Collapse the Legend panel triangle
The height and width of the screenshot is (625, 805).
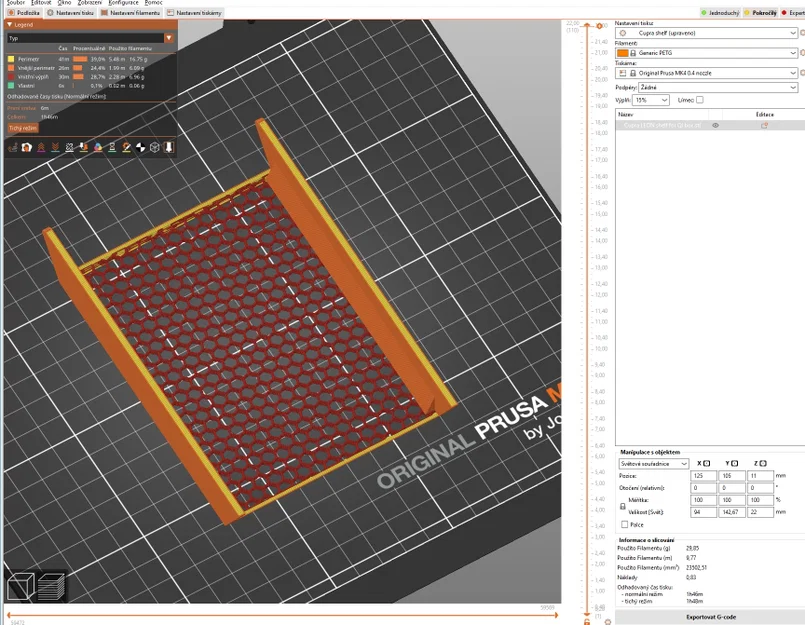click(9, 24)
